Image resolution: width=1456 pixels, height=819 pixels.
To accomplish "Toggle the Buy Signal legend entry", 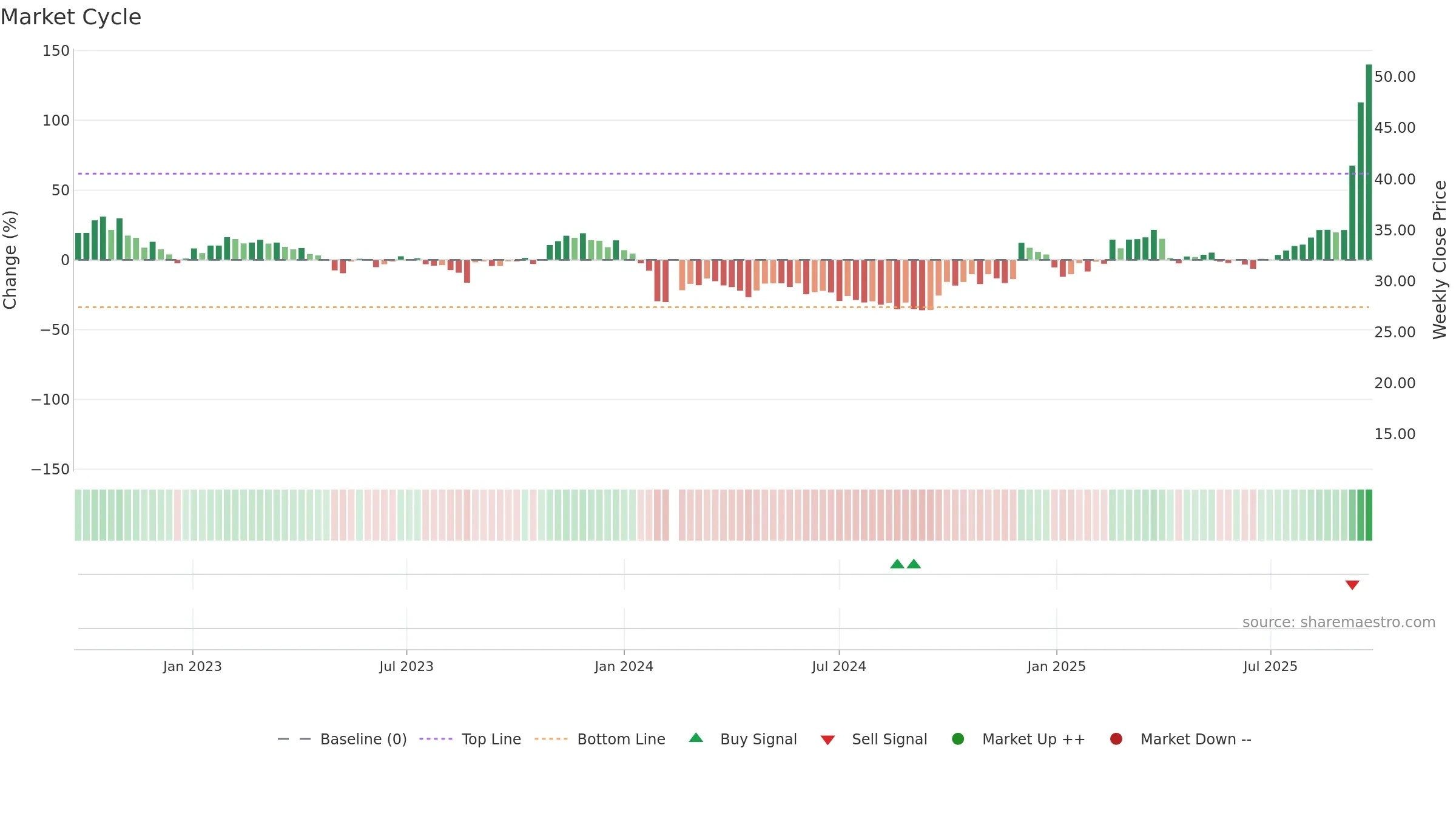I will 743,739.
